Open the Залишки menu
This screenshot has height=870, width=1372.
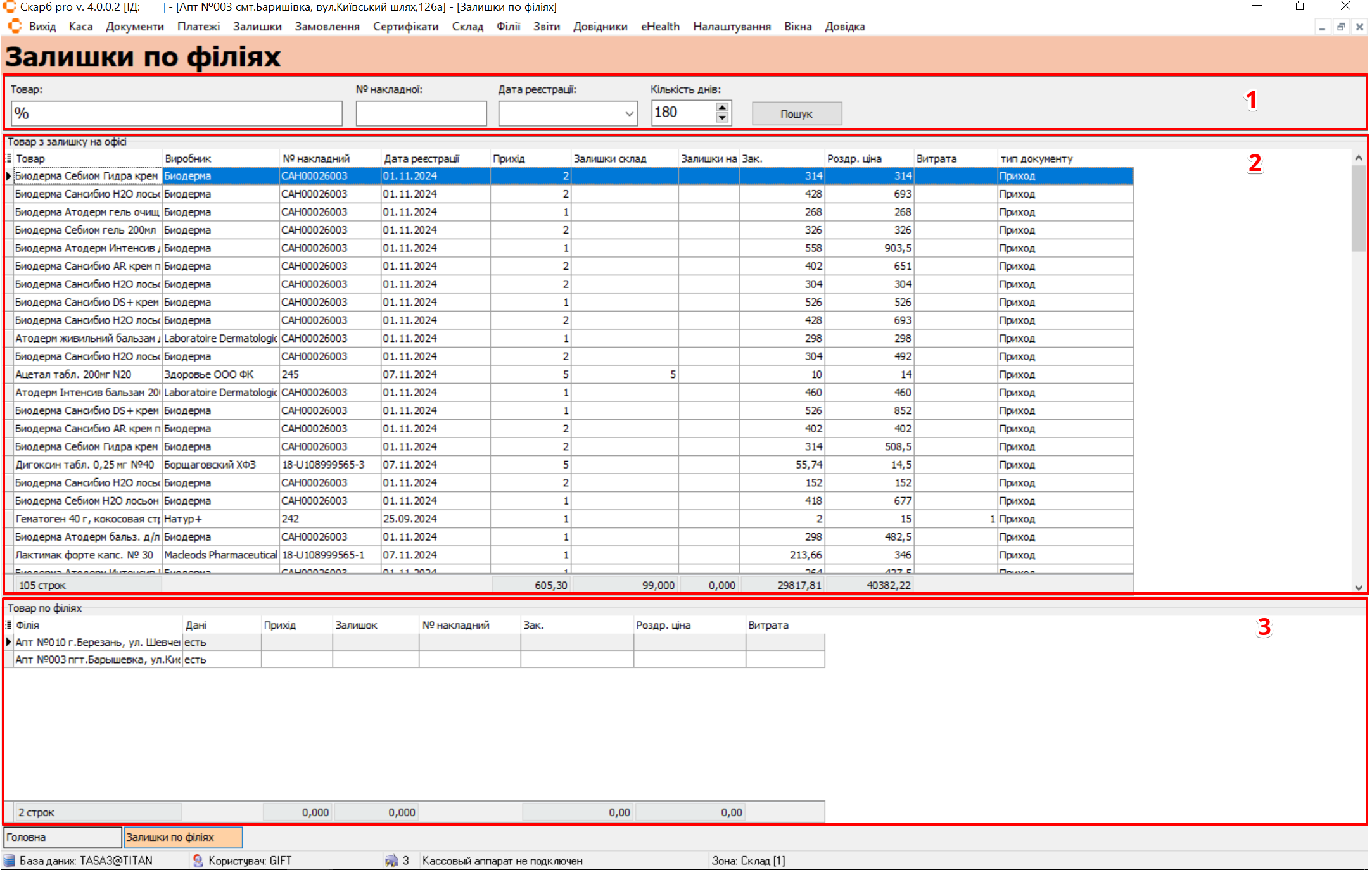click(x=257, y=27)
